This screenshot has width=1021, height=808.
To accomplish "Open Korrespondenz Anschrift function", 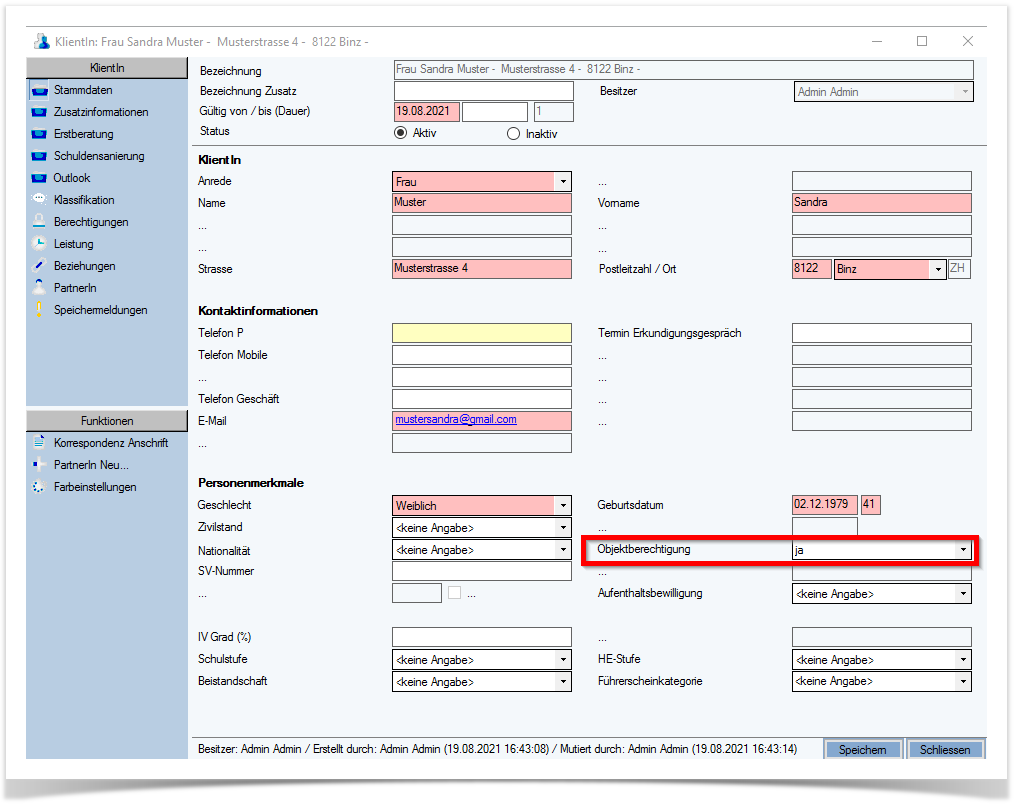I will pos(111,443).
